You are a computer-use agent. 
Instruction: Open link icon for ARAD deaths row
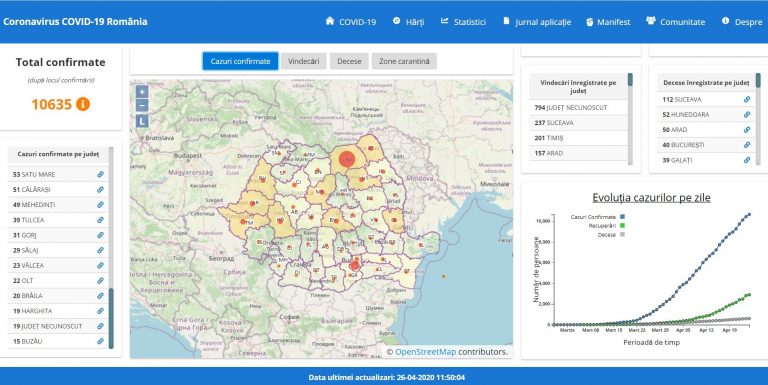(746, 130)
